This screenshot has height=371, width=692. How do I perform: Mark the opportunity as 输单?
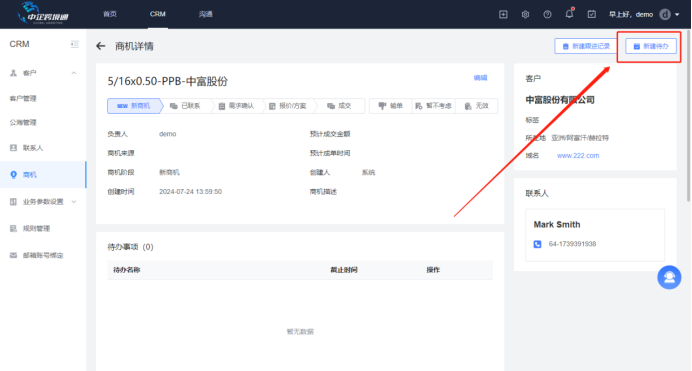coord(391,106)
